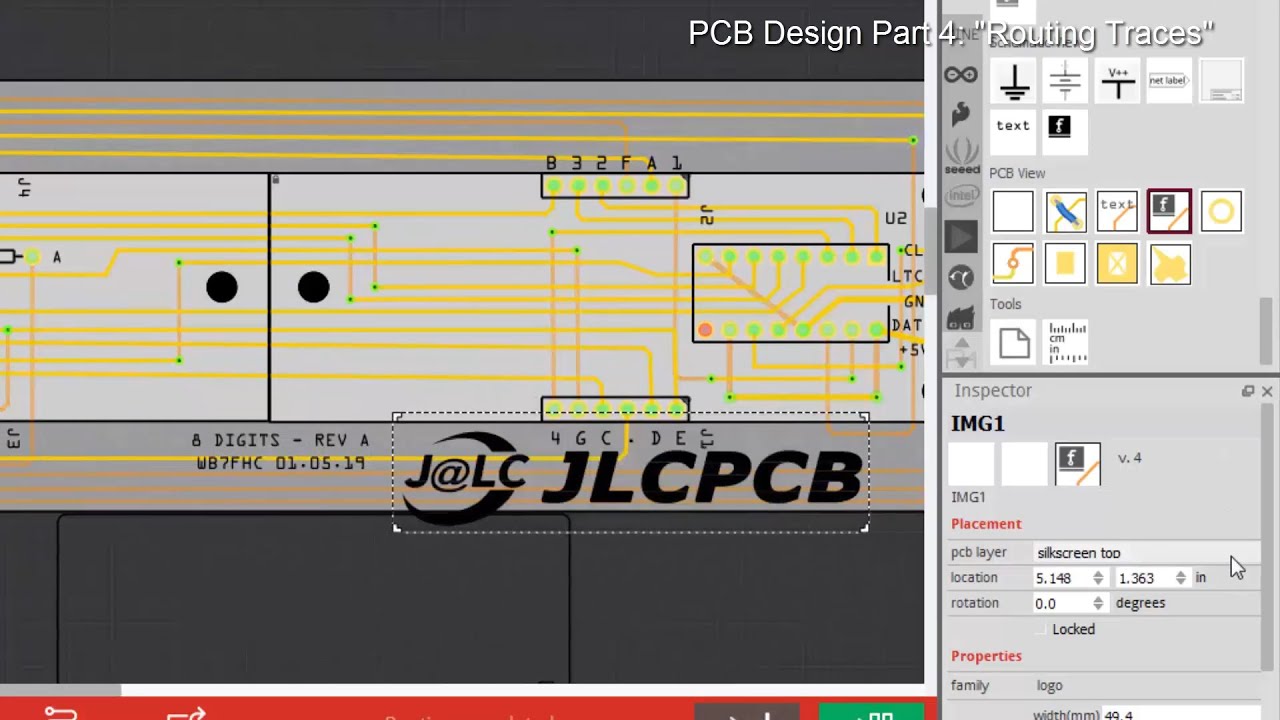Close the Inspector panel

click(x=1267, y=391)
